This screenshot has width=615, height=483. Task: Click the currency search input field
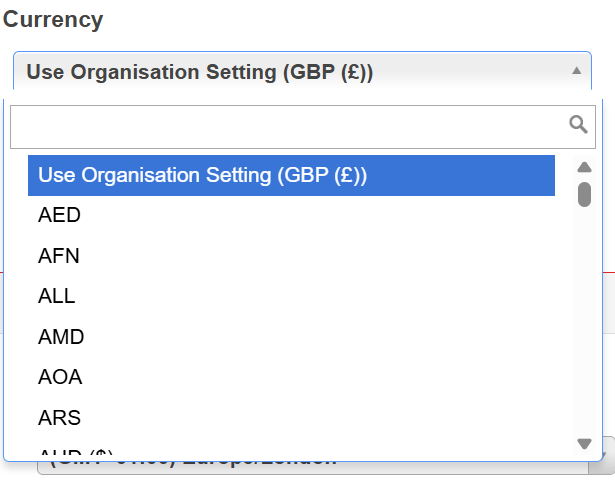pos(303,127)
